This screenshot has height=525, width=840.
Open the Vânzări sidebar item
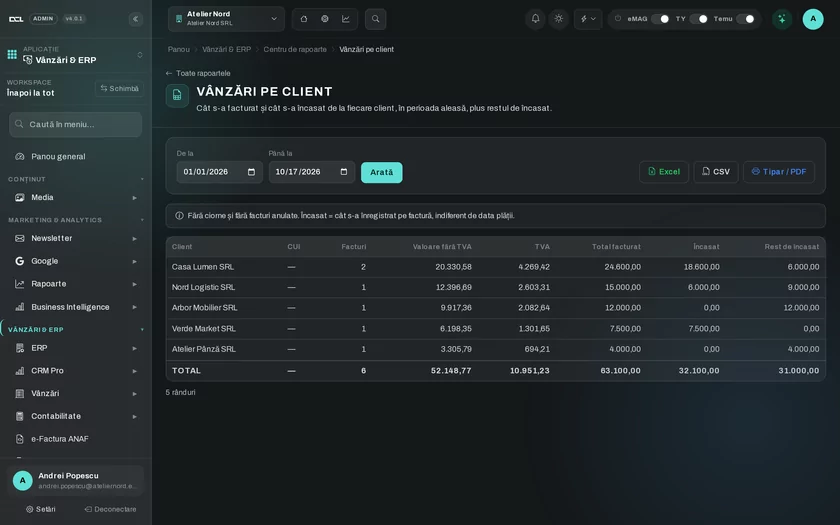click(x=76, y=394)
